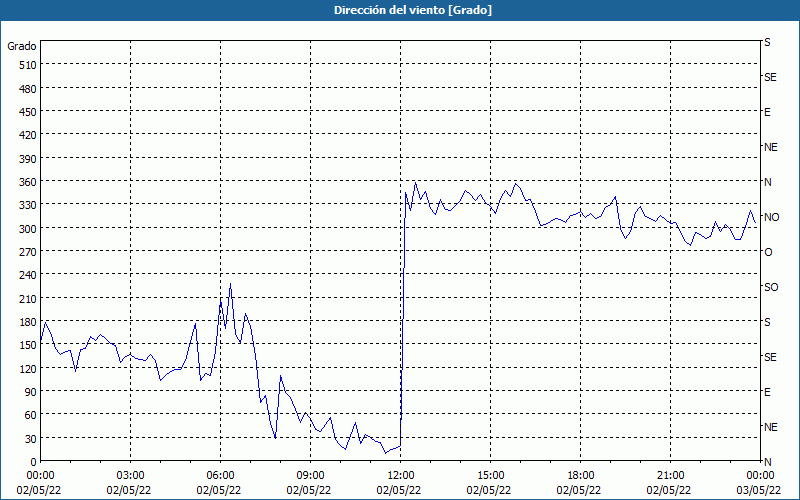Click the 120 degree axis label
Image resolution: width=800 pixels, height=500 pixels.
click(x=29, y=368)
